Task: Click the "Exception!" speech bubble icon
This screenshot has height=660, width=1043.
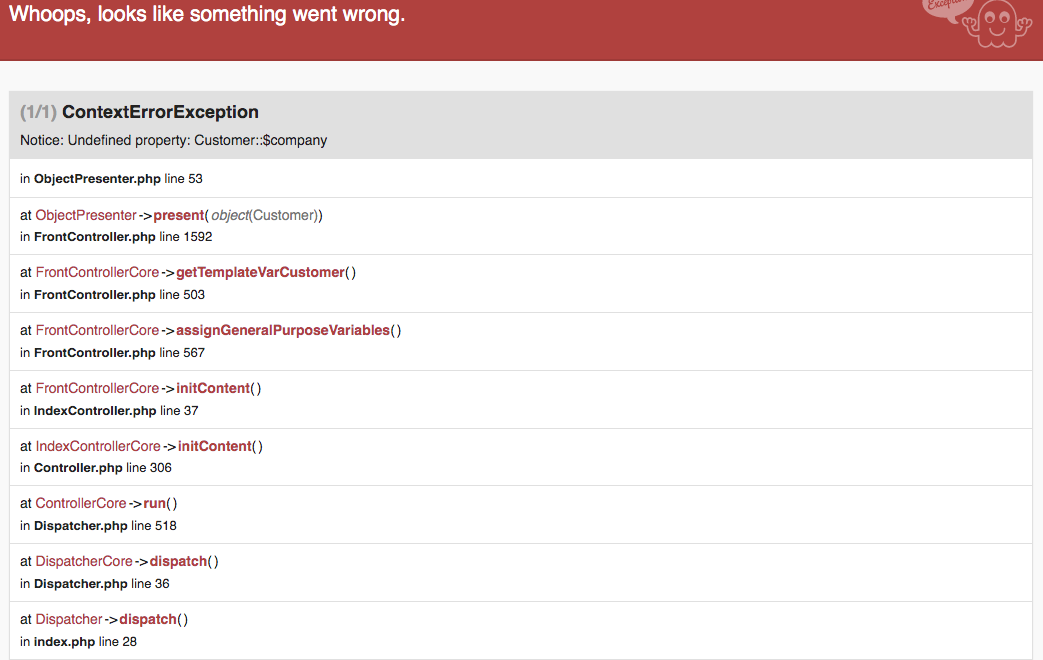Action: click(x=945, y=12)
